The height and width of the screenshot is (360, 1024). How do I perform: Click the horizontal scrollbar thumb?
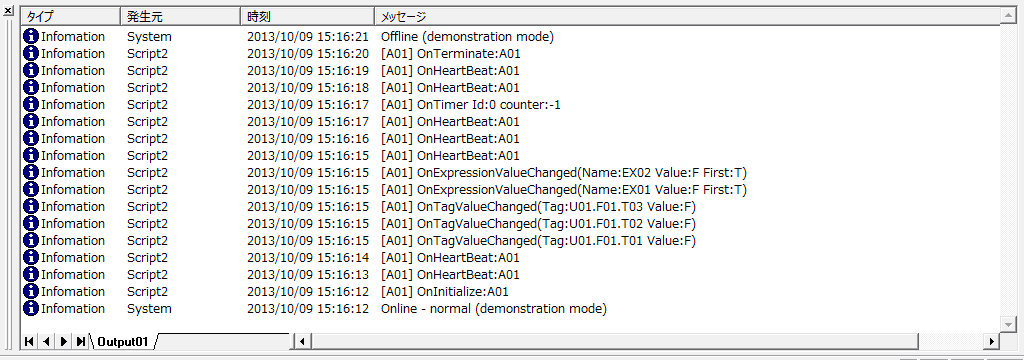coord(615,341)
